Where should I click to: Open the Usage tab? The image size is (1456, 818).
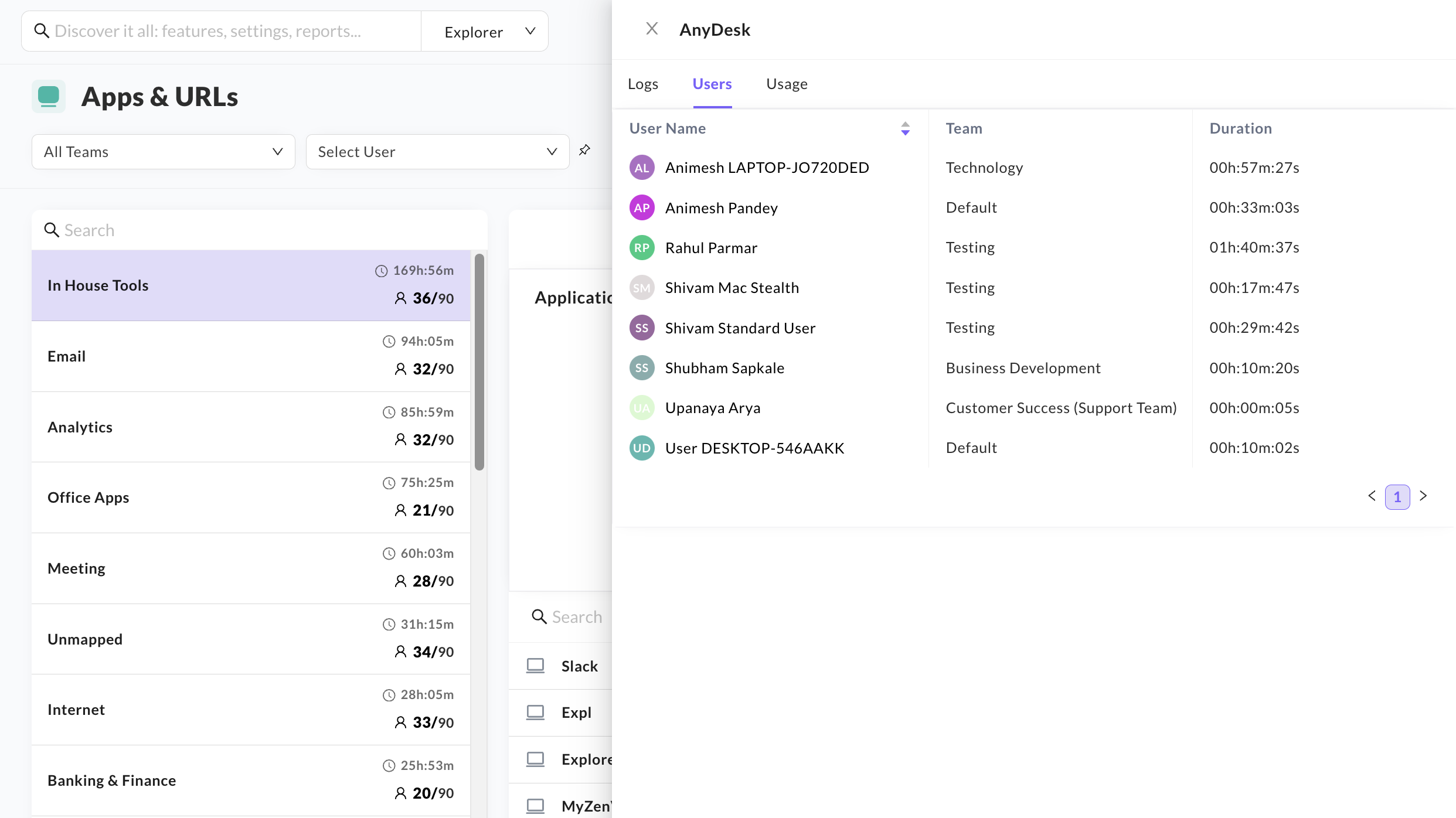tap(787, 84)
